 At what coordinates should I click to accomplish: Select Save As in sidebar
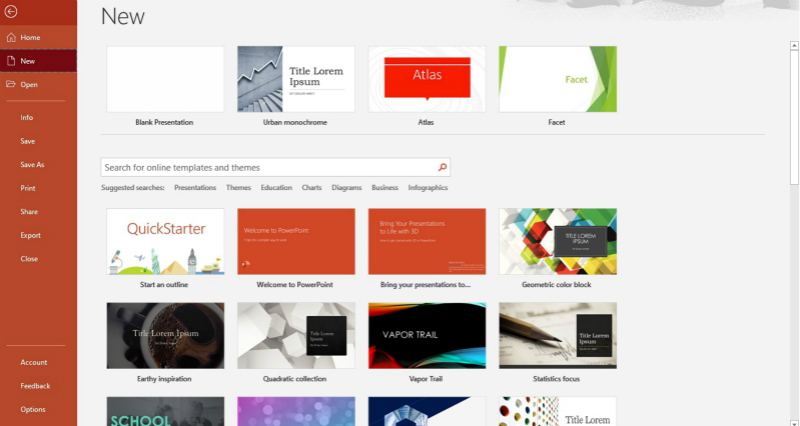(x=32, y=164)
